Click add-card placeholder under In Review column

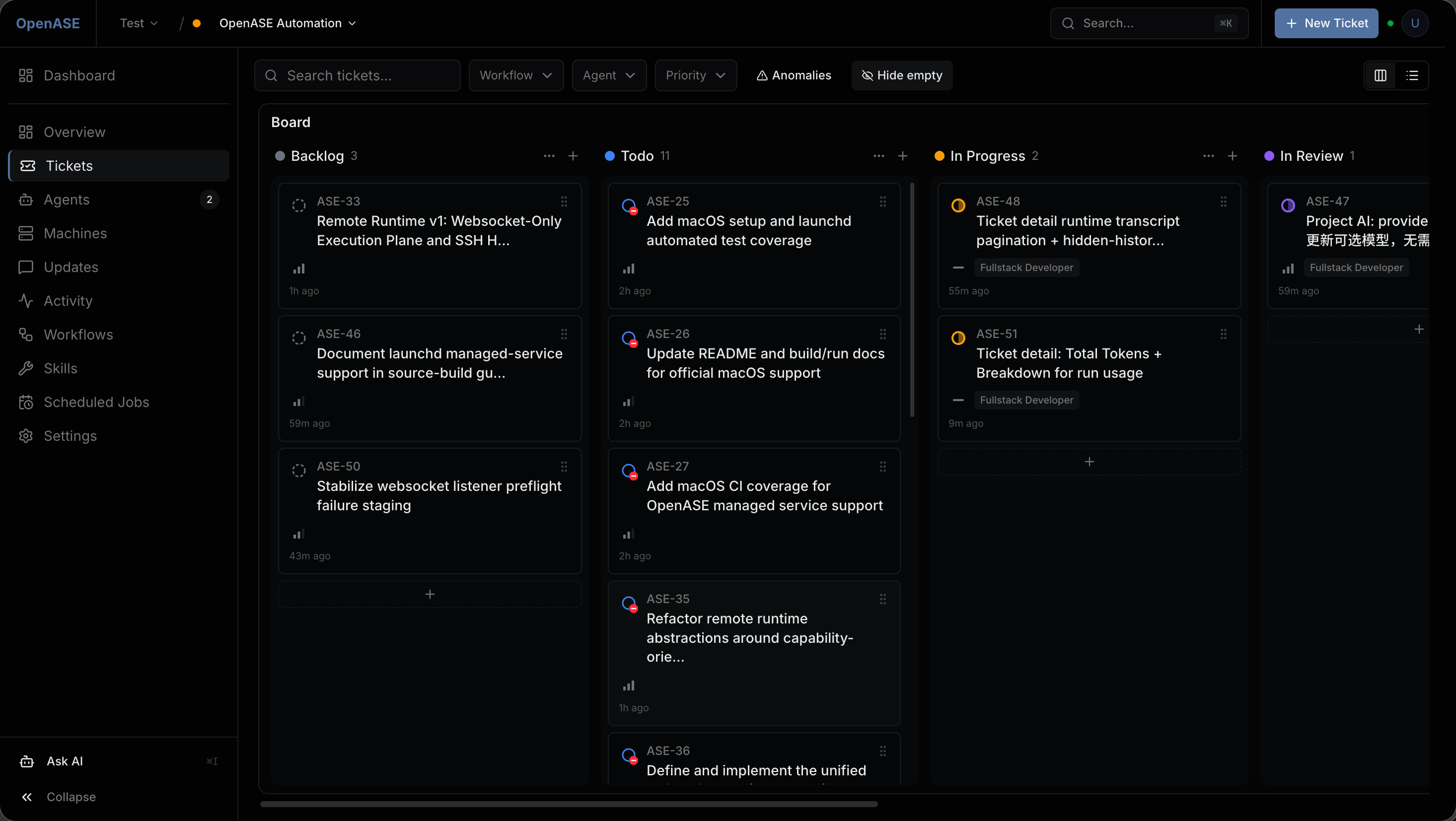1348,329
